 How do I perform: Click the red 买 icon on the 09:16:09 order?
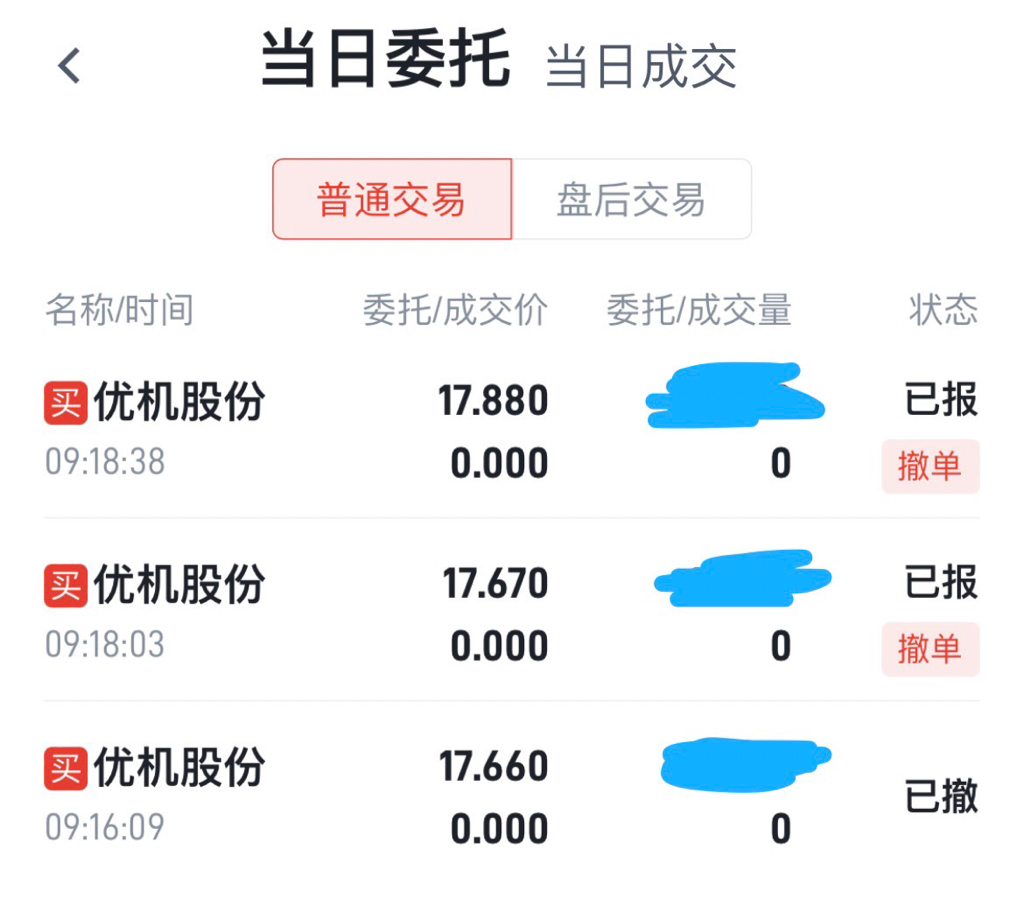tap(66, 768)
